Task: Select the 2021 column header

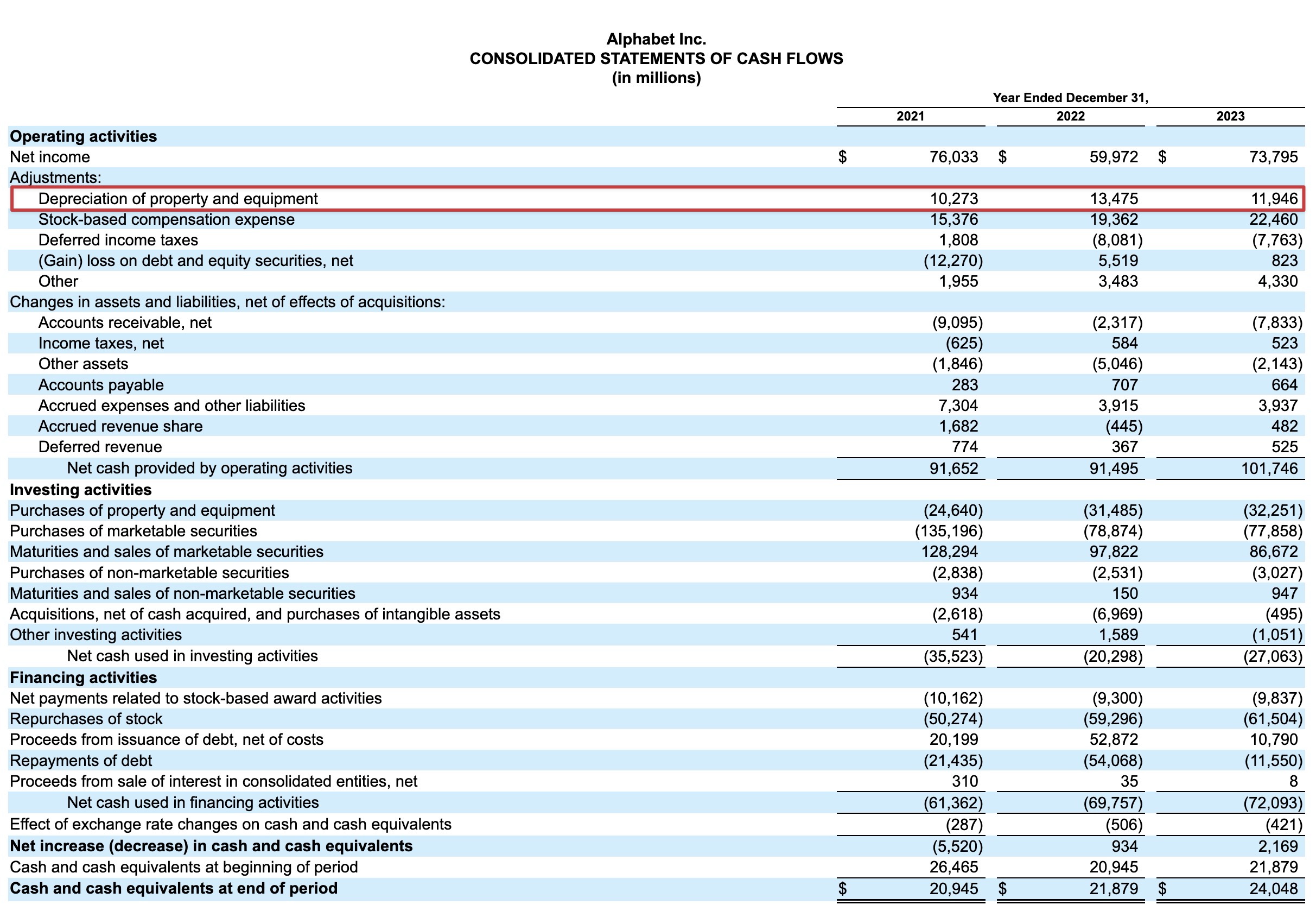Action: (911, 116)
